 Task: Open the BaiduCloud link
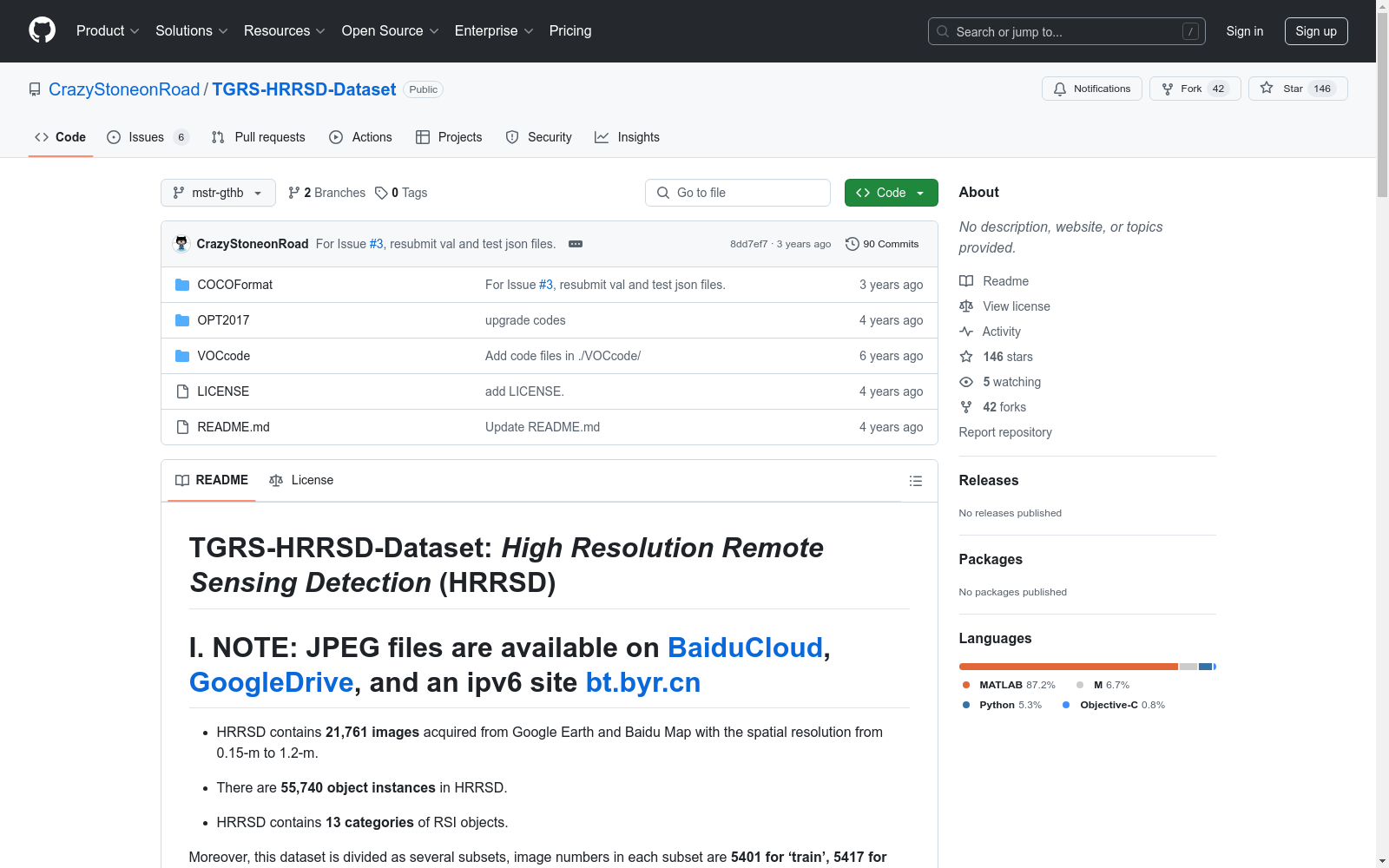point(745,648)
